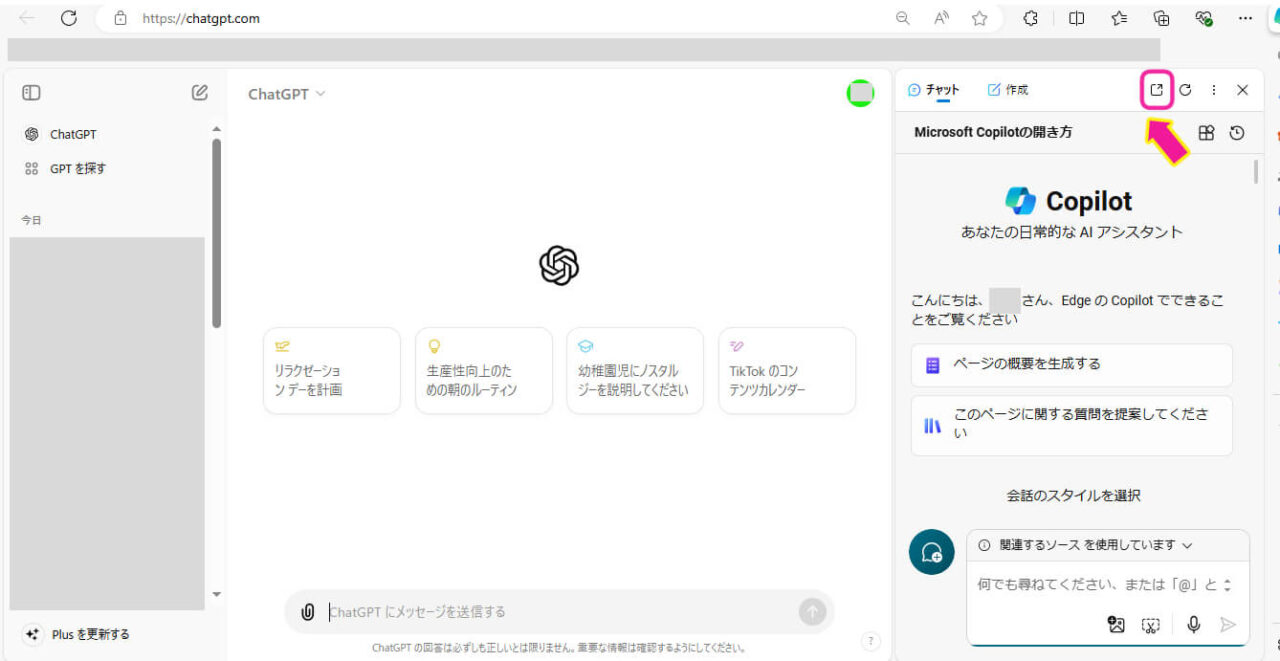The height and width of the screenshot is (661, 1280).
Task: Click the "会話のスタイルを選択" text
Action: [1073, 496]
